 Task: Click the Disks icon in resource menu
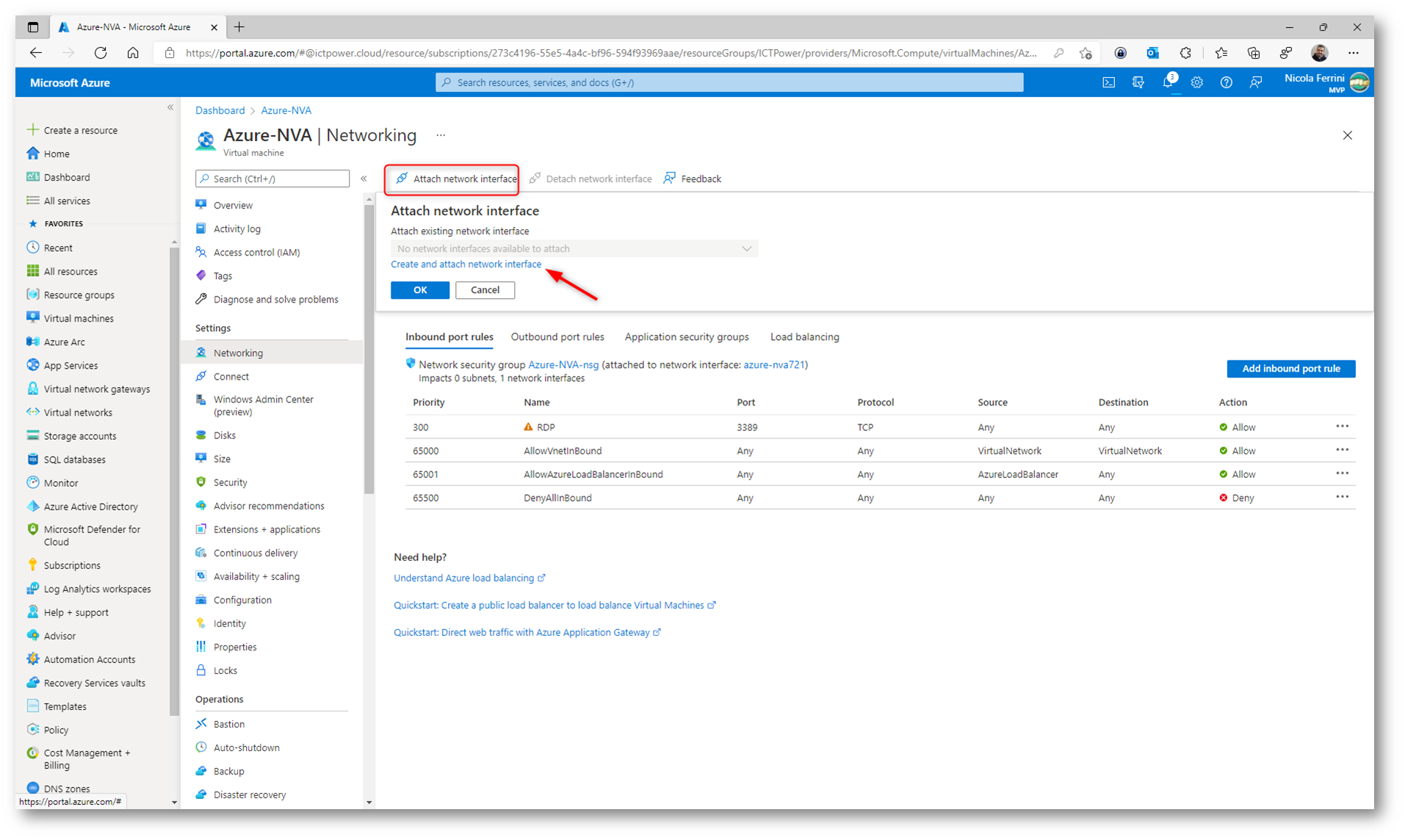(x=201, y=435)
